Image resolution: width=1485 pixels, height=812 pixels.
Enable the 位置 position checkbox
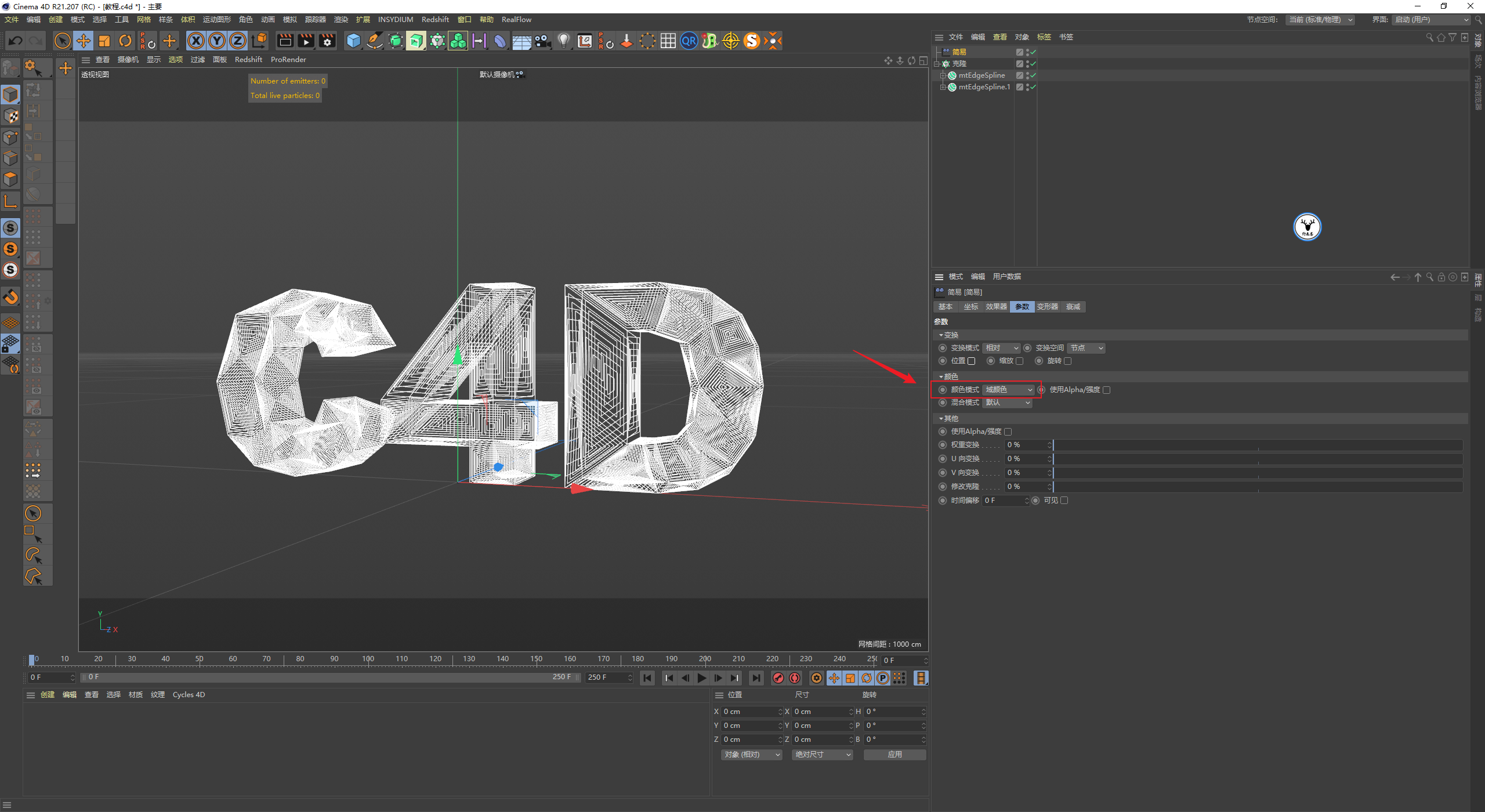(x=972, y=361)
